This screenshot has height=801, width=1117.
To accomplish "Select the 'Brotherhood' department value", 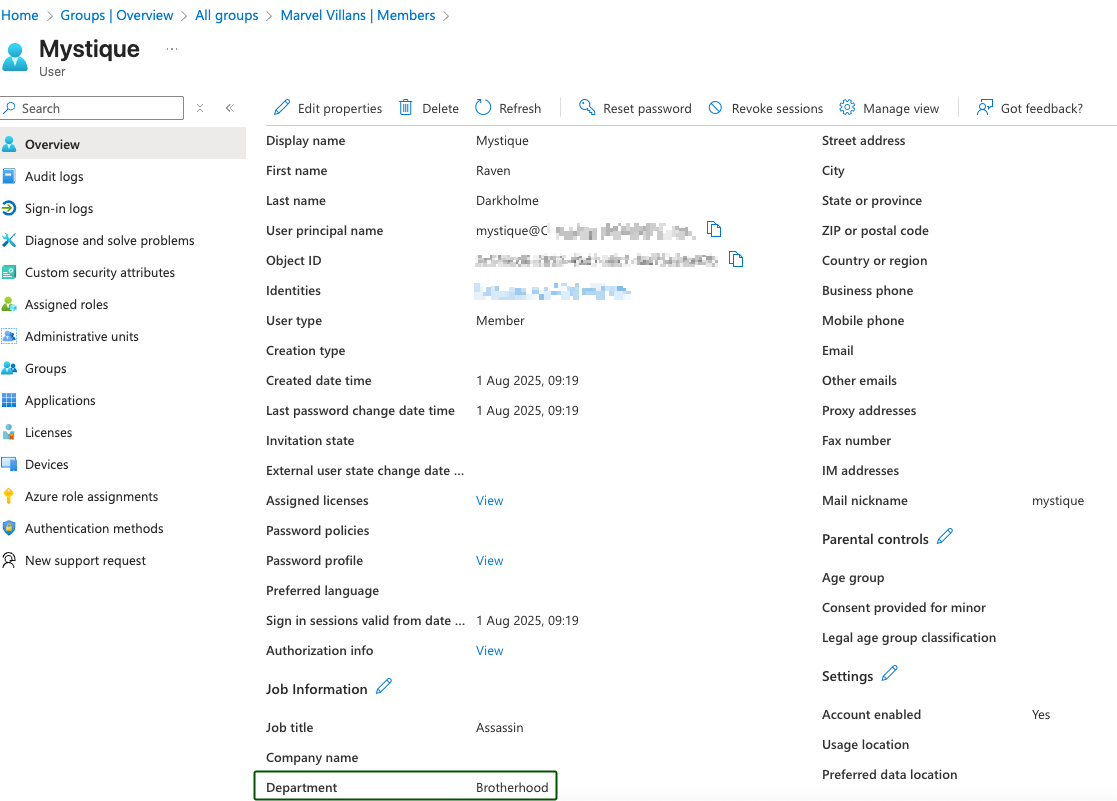I will pos(512,787).
